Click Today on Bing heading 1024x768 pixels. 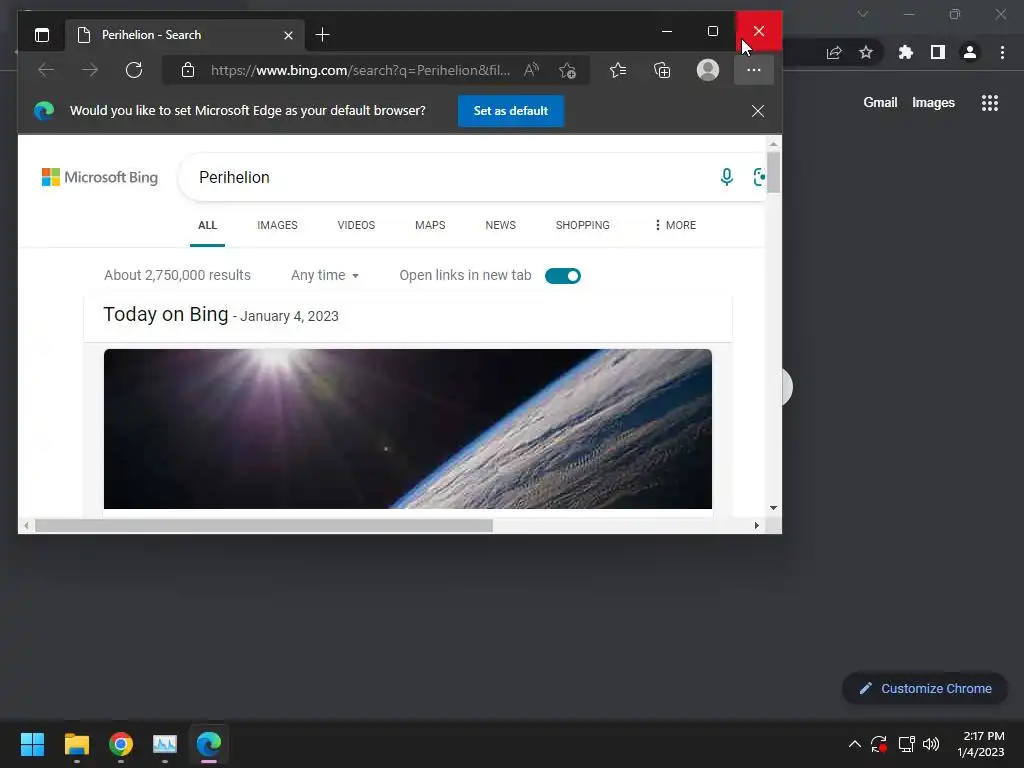166,315
